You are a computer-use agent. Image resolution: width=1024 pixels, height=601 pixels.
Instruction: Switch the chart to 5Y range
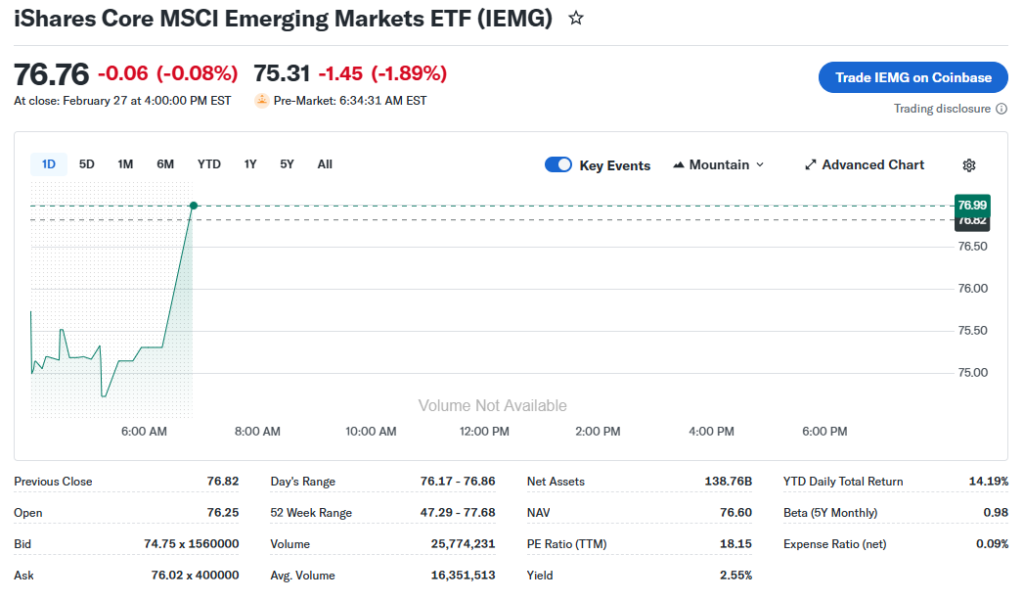(x=287, y=164)
